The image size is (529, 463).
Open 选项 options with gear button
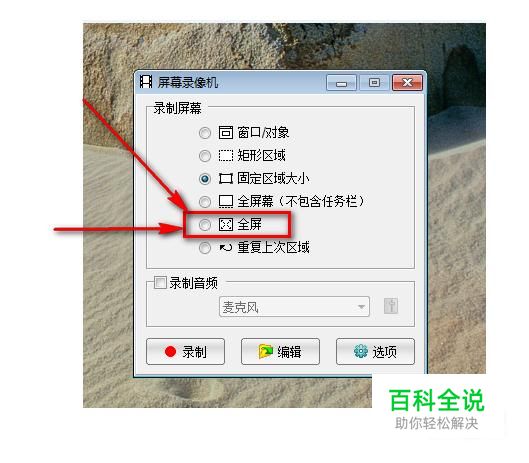tap(375, 352)
